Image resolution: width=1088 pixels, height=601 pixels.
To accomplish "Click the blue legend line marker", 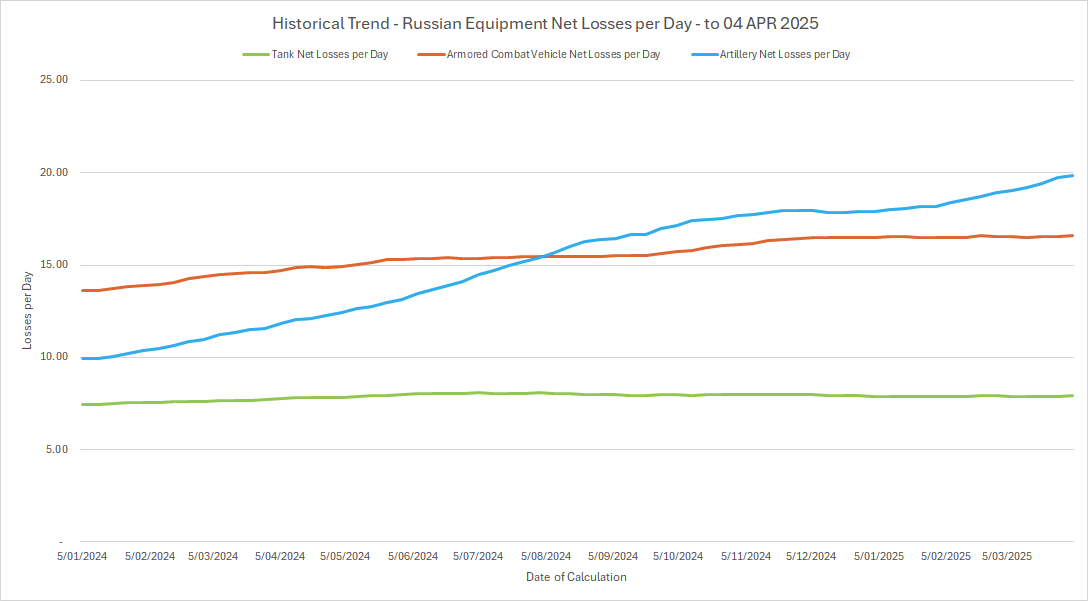I will (x=704, y=54).
